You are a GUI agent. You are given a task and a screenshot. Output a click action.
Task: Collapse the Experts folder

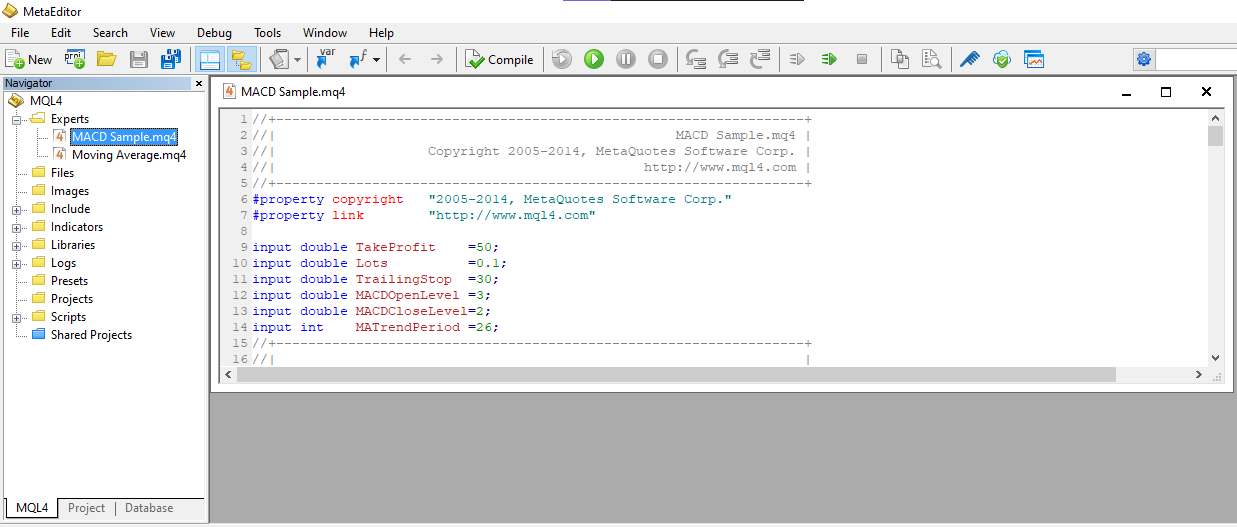(x=17, y=119)
